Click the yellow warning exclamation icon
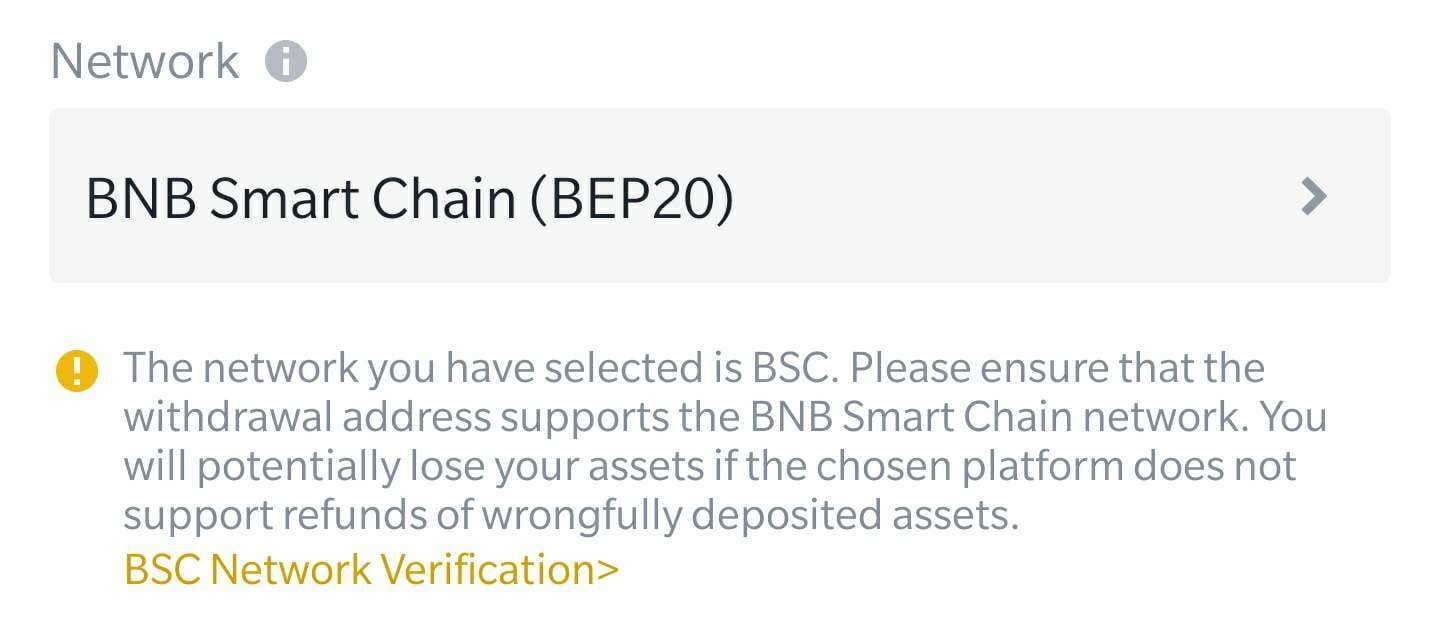The height and width of the screenshot is (621, 1440). pos(77,372)
